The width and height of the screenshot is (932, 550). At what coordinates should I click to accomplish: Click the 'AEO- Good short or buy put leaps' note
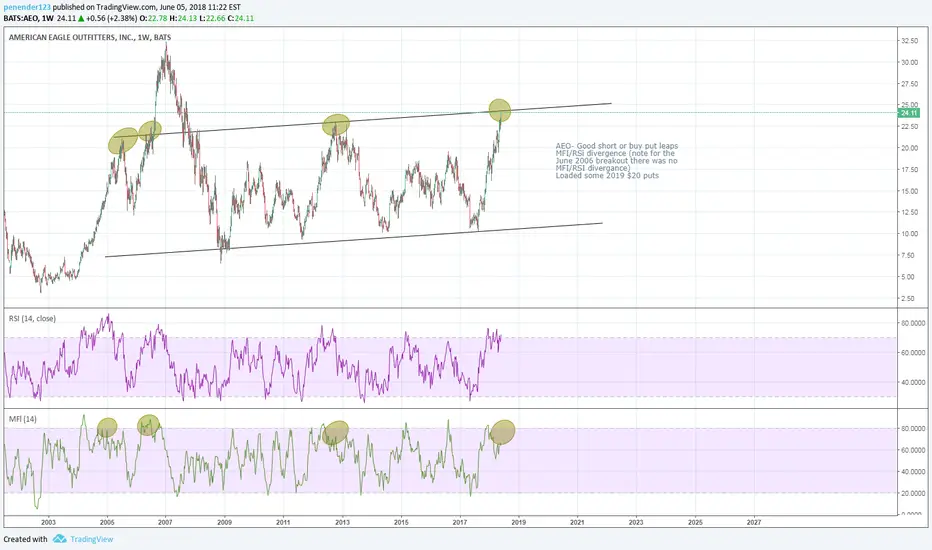click(616, 146)
